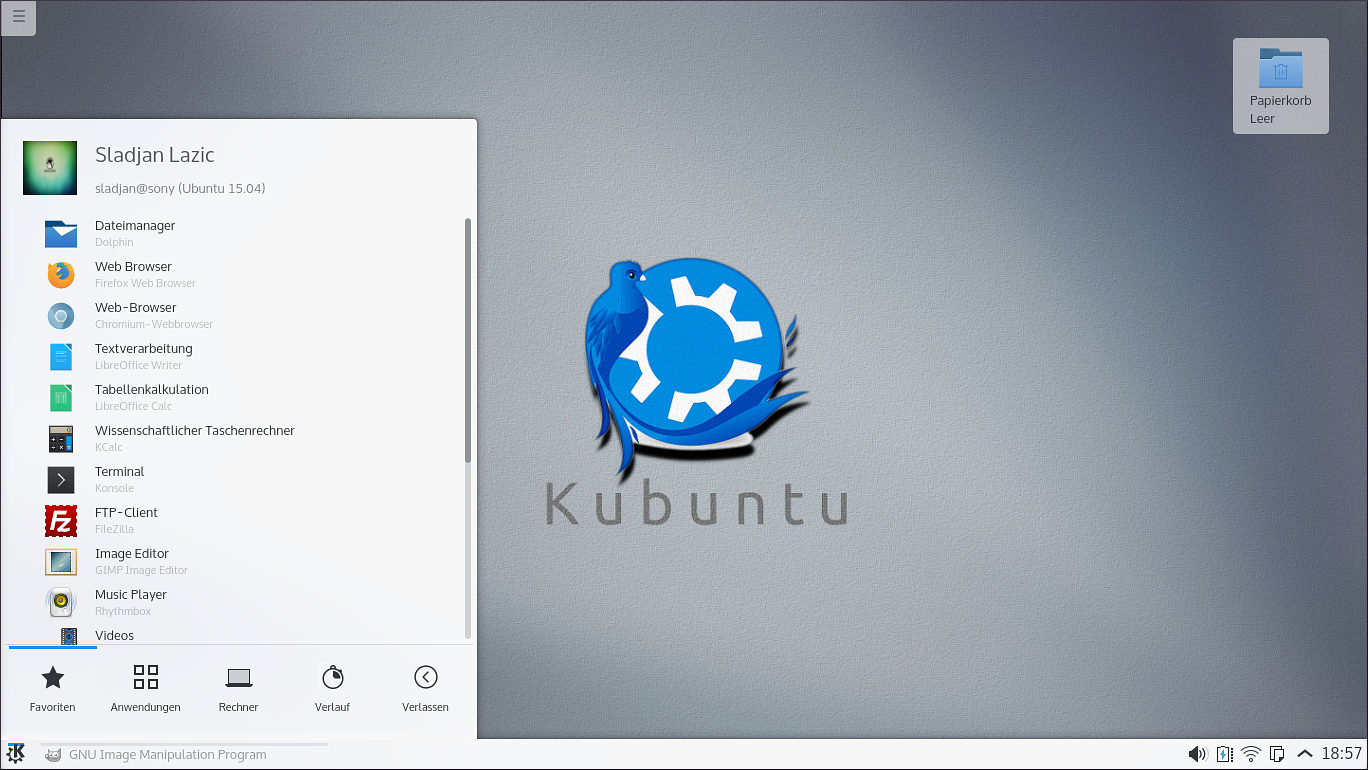
Task: Open the Verlassen leave options
Action: click(425, 688)
